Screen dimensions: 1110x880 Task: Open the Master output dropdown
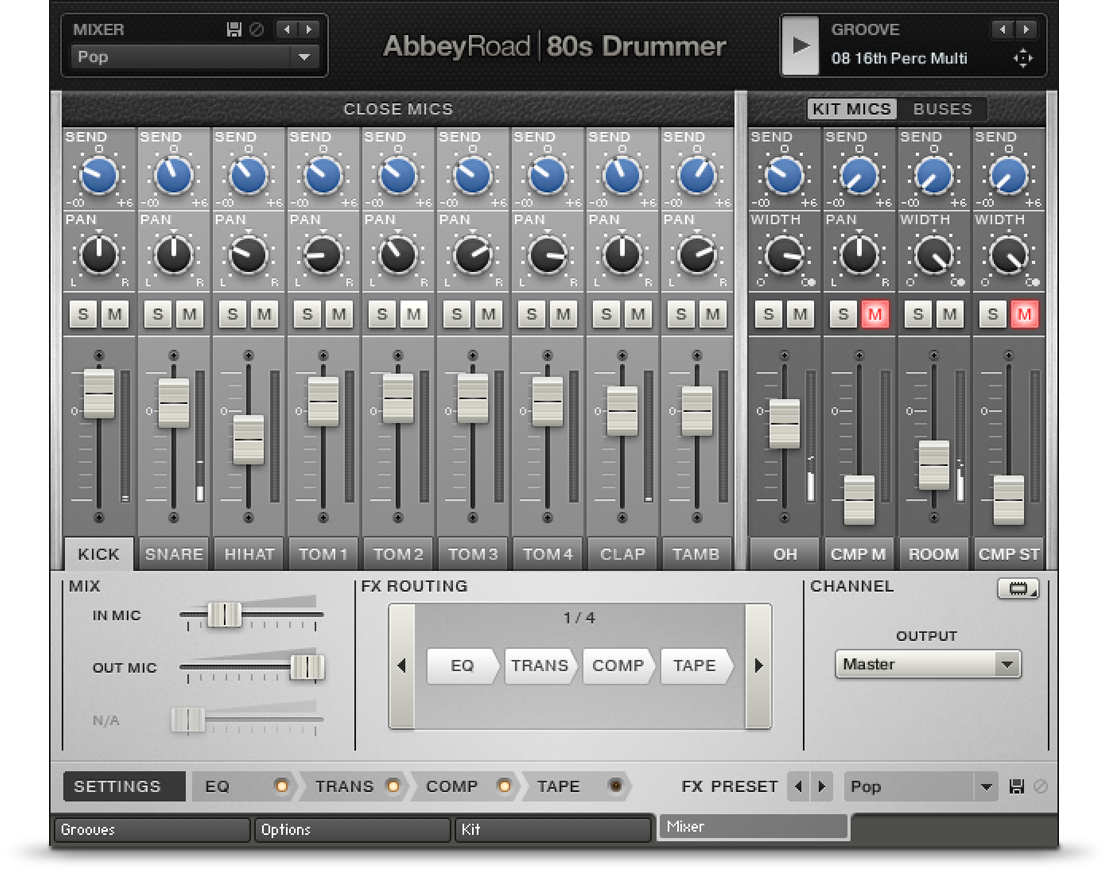tap(928, 664)
